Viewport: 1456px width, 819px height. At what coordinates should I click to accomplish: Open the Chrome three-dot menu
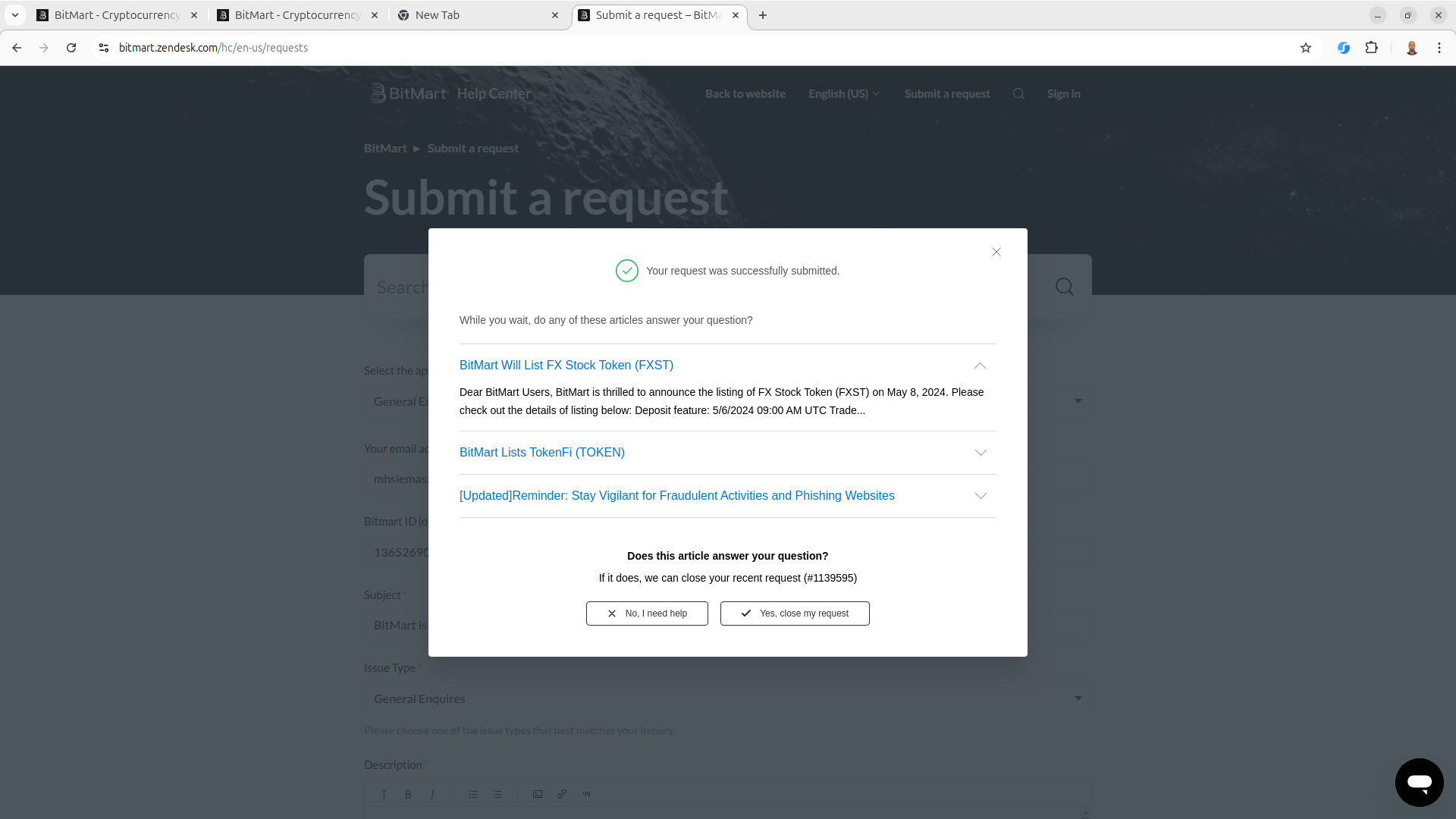[x=1439, y=48]
